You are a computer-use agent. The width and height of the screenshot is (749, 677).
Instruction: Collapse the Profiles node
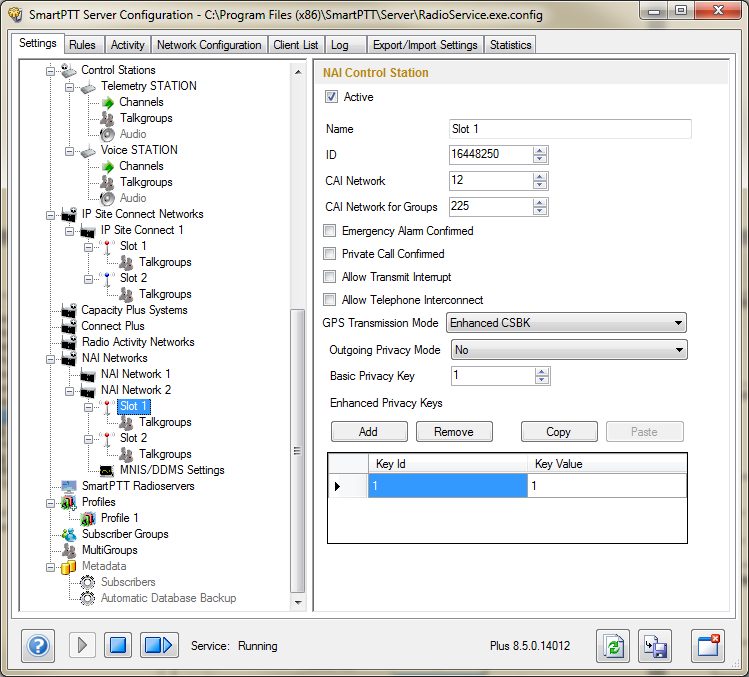point(50,504)
